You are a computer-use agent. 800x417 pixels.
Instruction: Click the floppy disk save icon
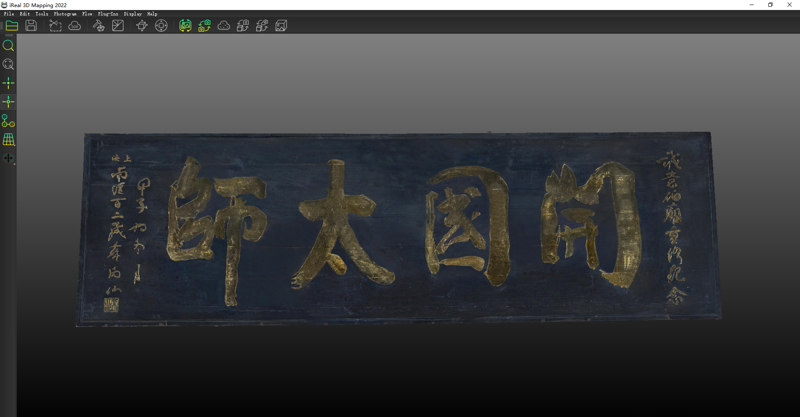31,26
